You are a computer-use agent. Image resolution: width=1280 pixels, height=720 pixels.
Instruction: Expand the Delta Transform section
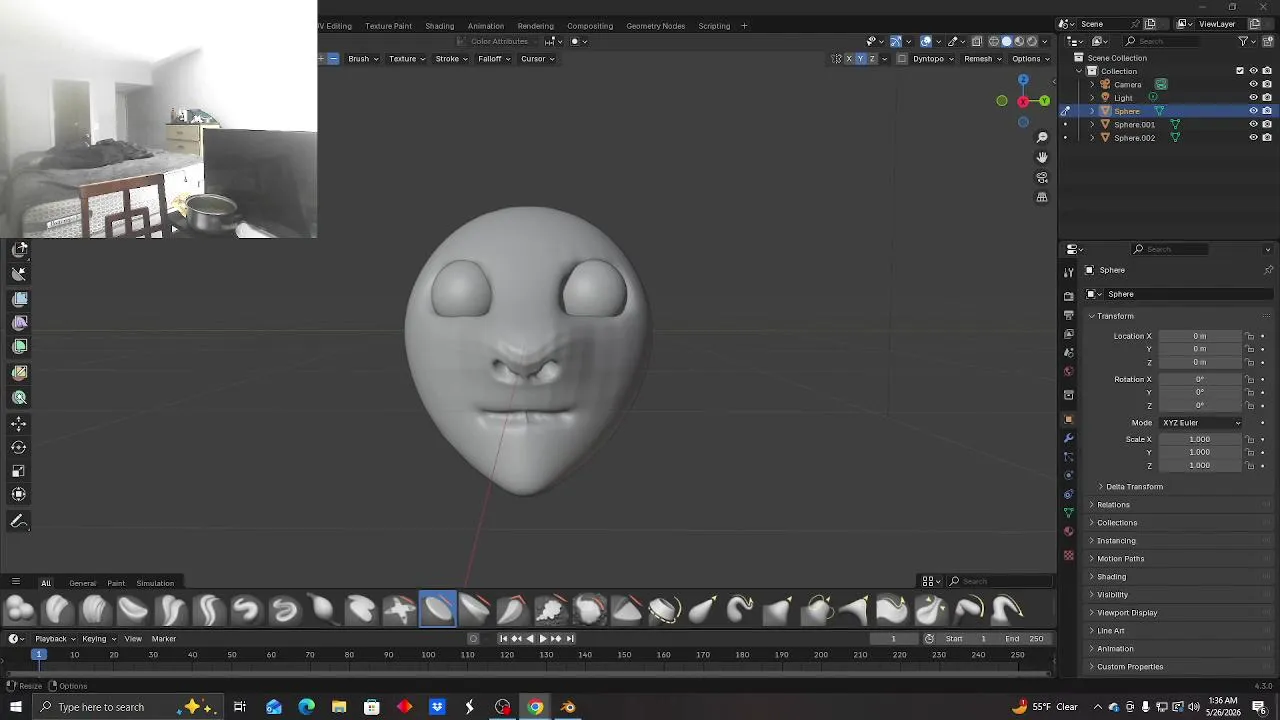tap(1134, 487)
